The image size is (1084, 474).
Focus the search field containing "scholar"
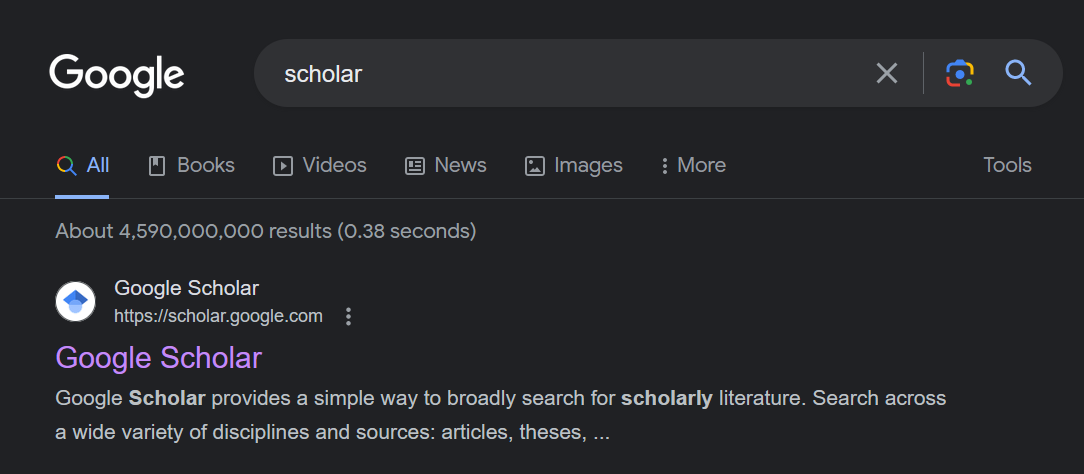click(x=560, y=73)
